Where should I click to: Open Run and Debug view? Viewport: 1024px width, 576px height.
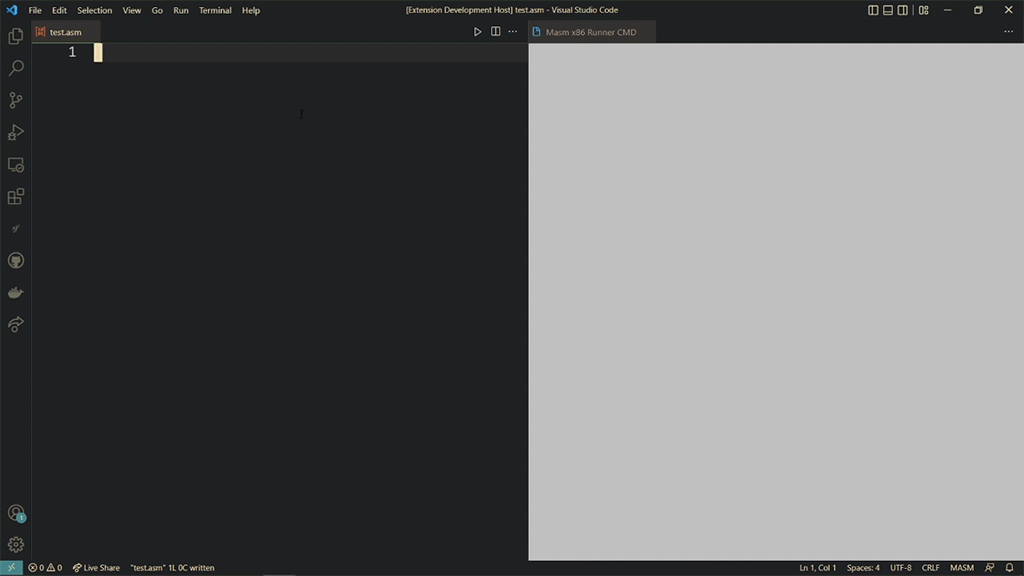click(x=15, y=132)
